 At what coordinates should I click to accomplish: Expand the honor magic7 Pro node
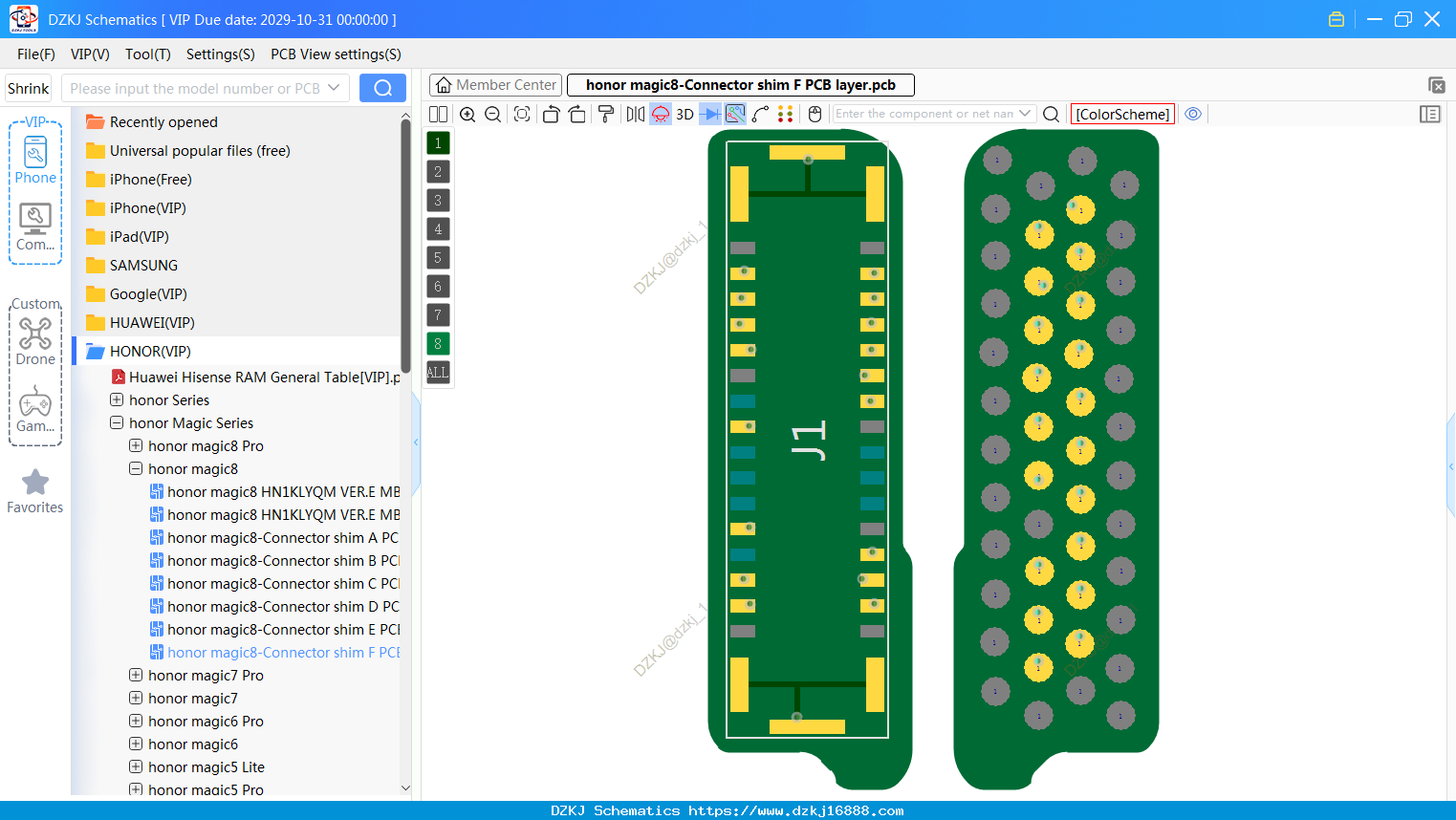[x=136, y=675]
